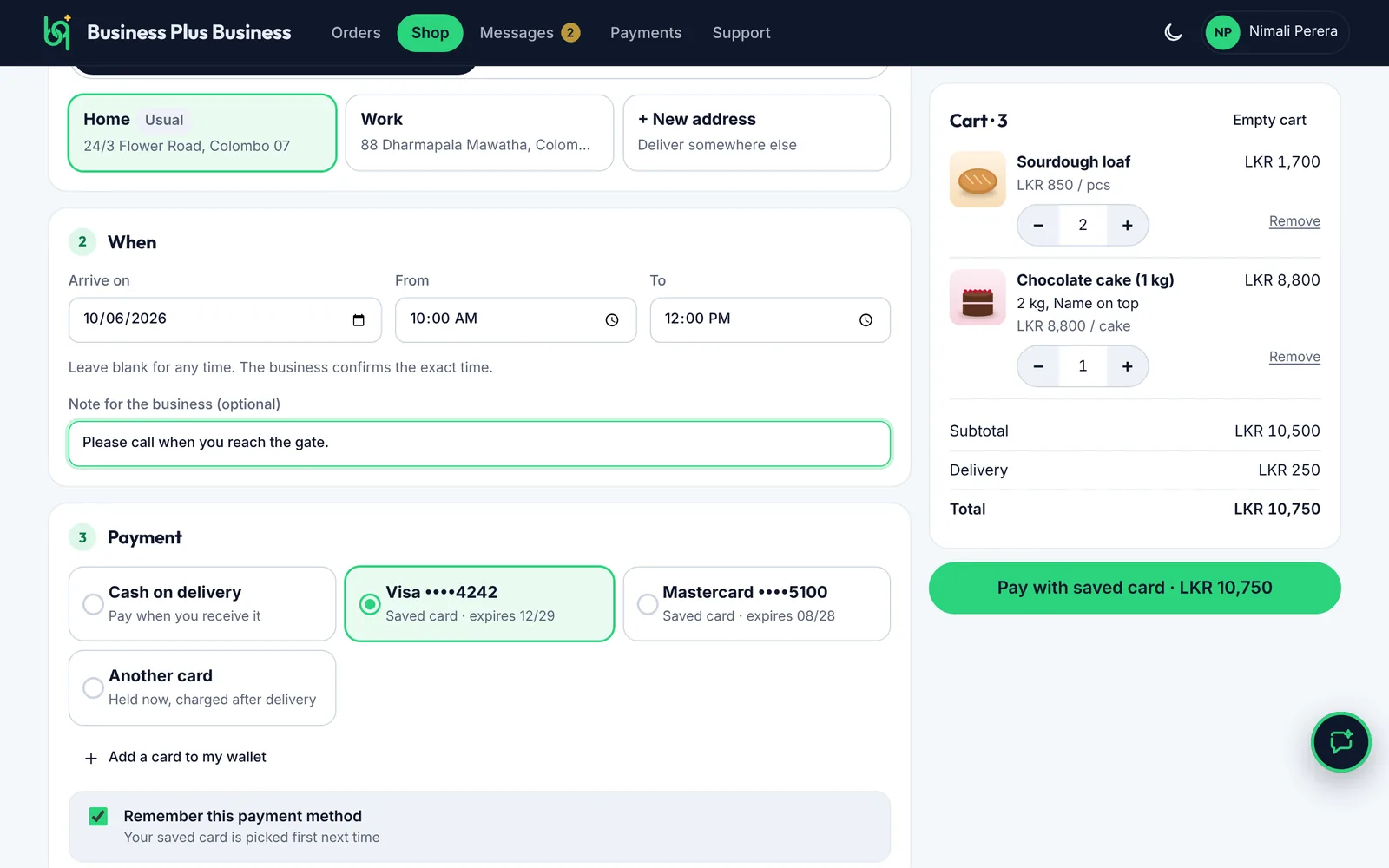1389x868 pixels.
Task: Click the Chocolate cake product thumbnail
Action: click(978, 298)
